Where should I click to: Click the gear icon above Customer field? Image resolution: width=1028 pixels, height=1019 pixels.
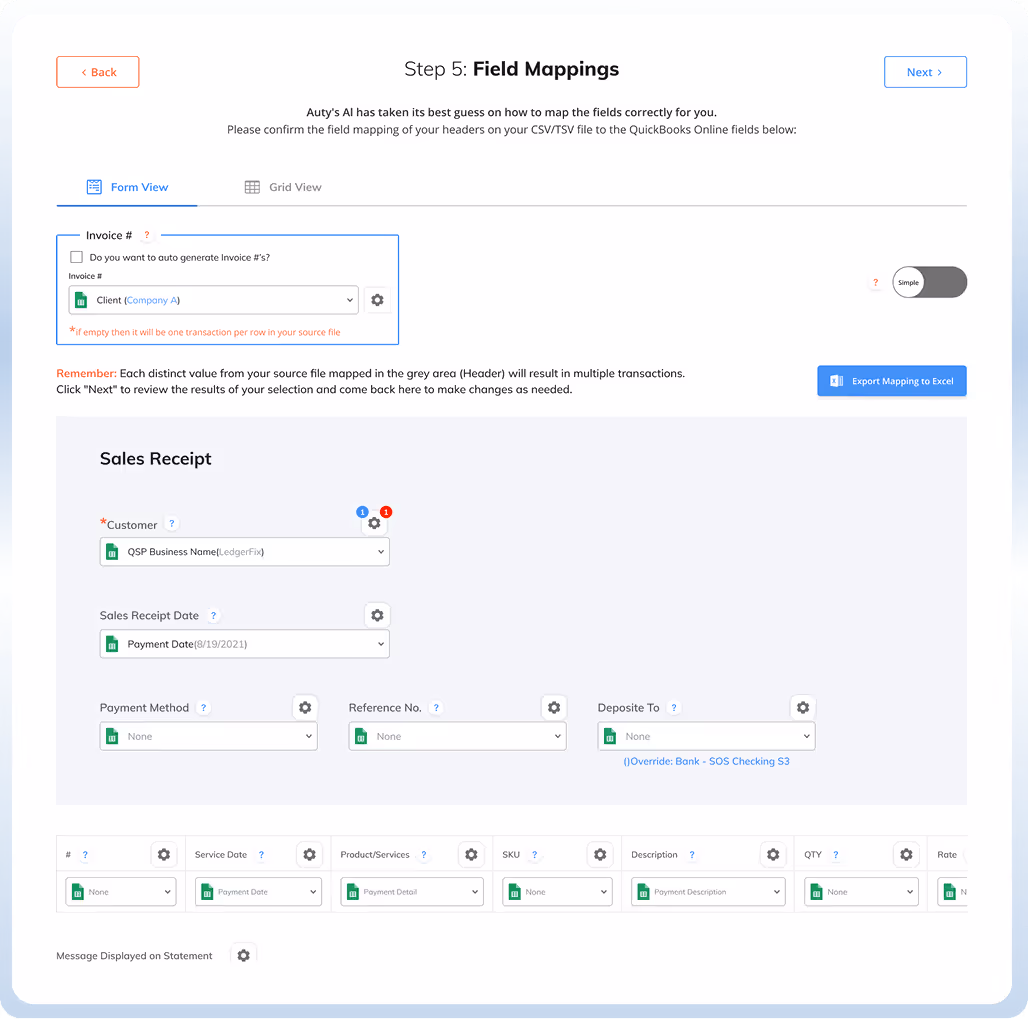(374, 523)
